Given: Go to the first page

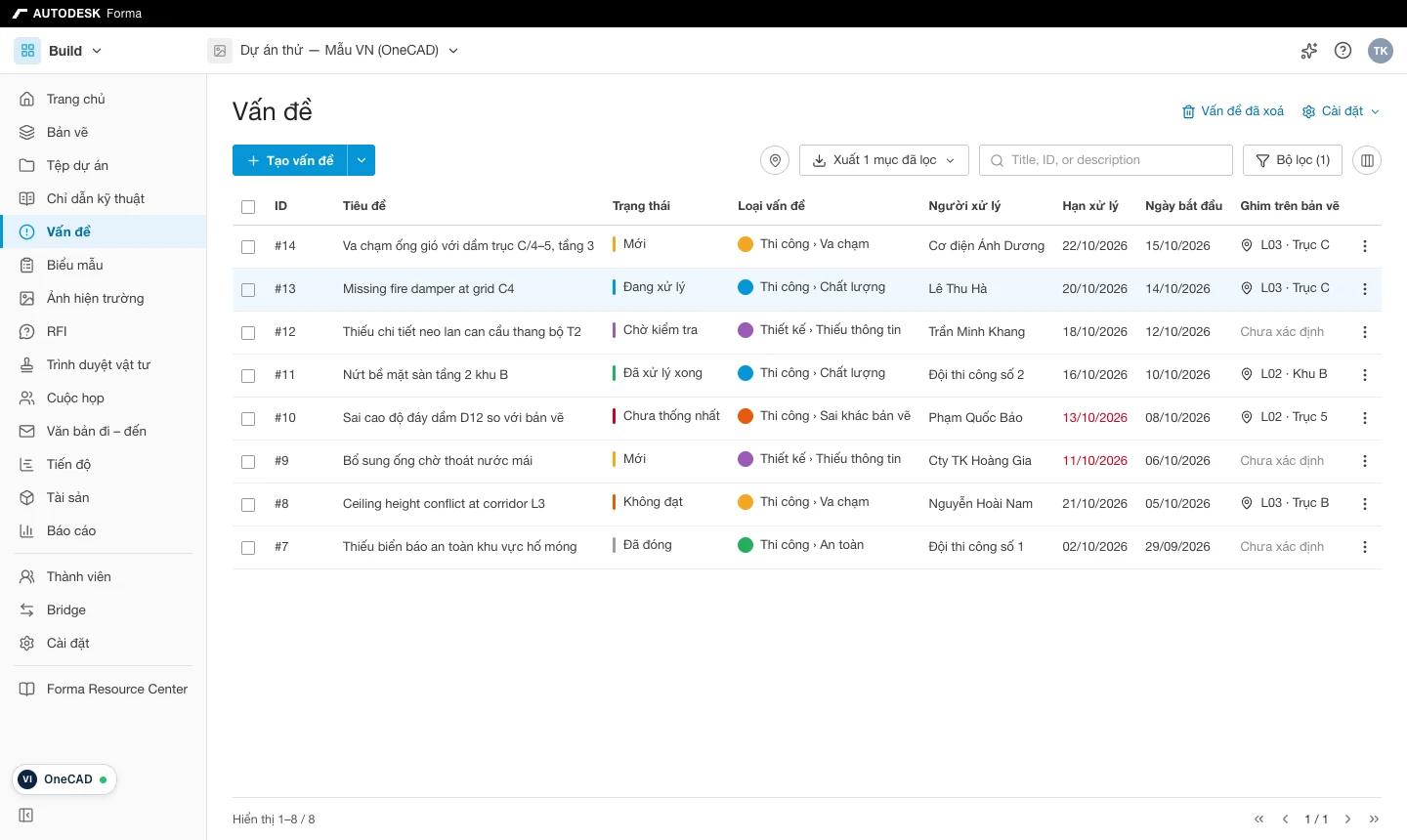Looking at the screenshot, I should pyautogui.click(x=1258, y=819).
